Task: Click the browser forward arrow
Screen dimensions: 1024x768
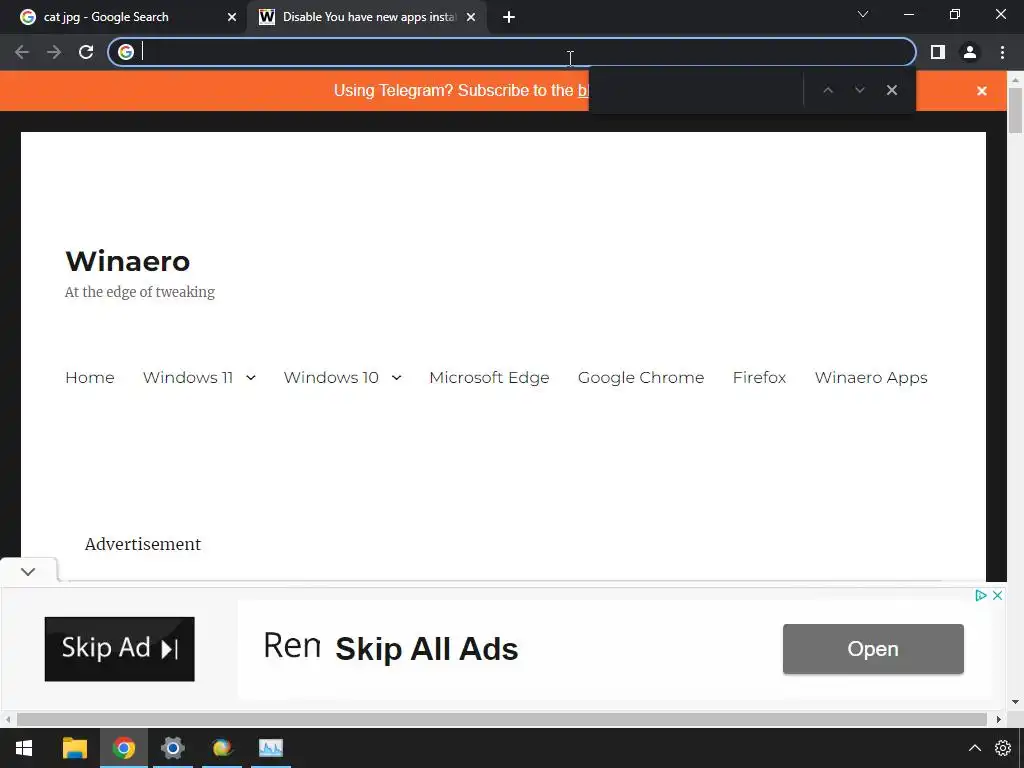Action: (x=54, y=52)
